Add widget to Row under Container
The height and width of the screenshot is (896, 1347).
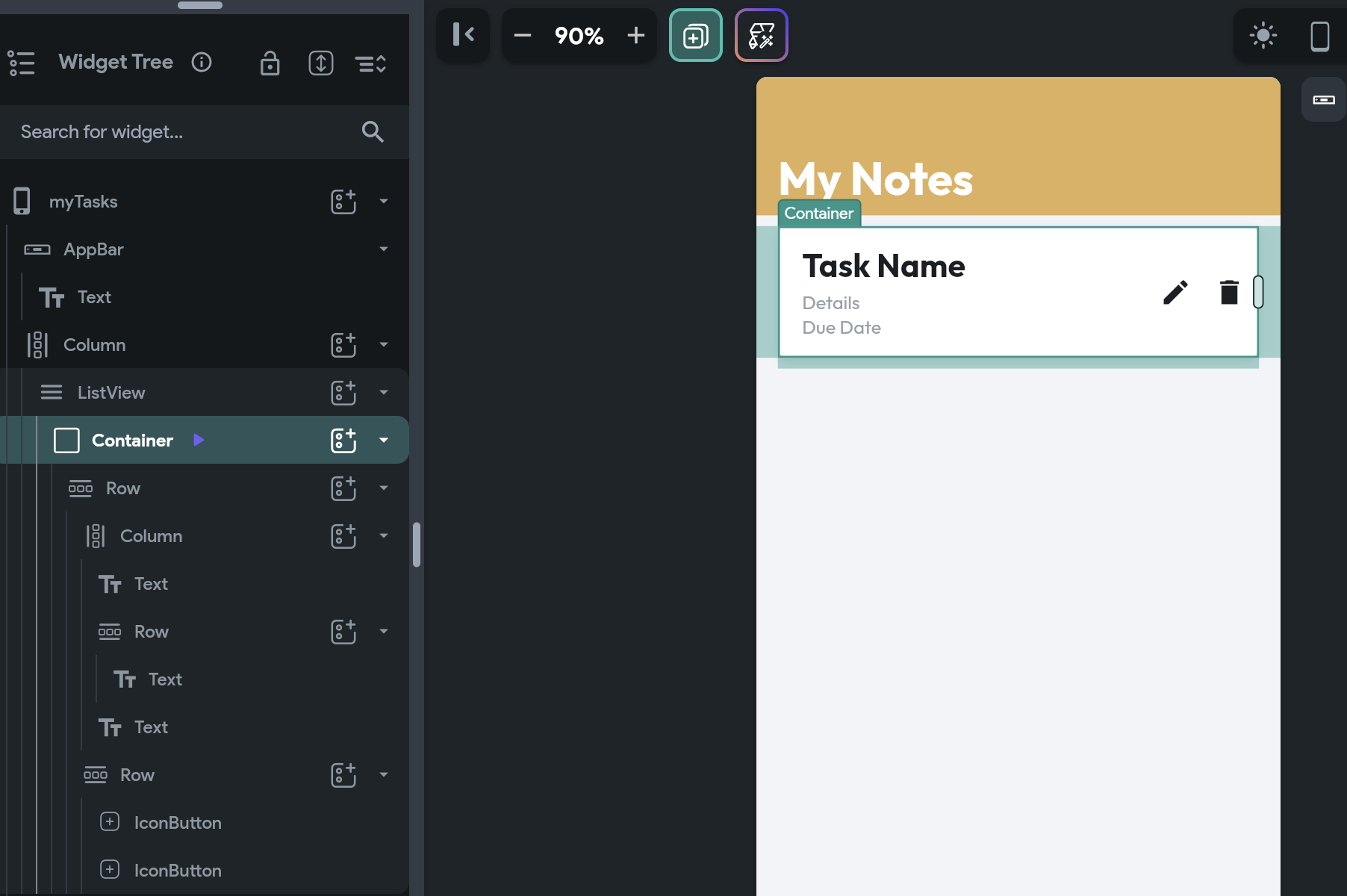coord(343,488)
